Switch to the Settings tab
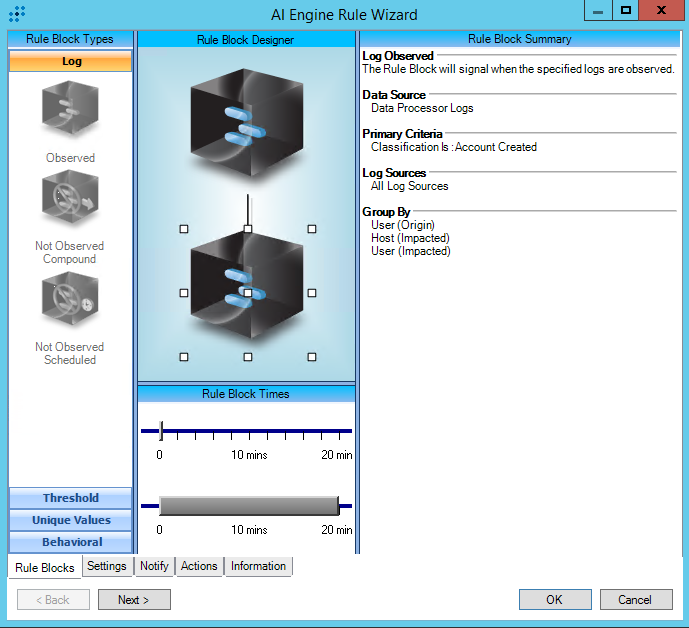This screenshot has height=628, width=689. pos(107,566)
